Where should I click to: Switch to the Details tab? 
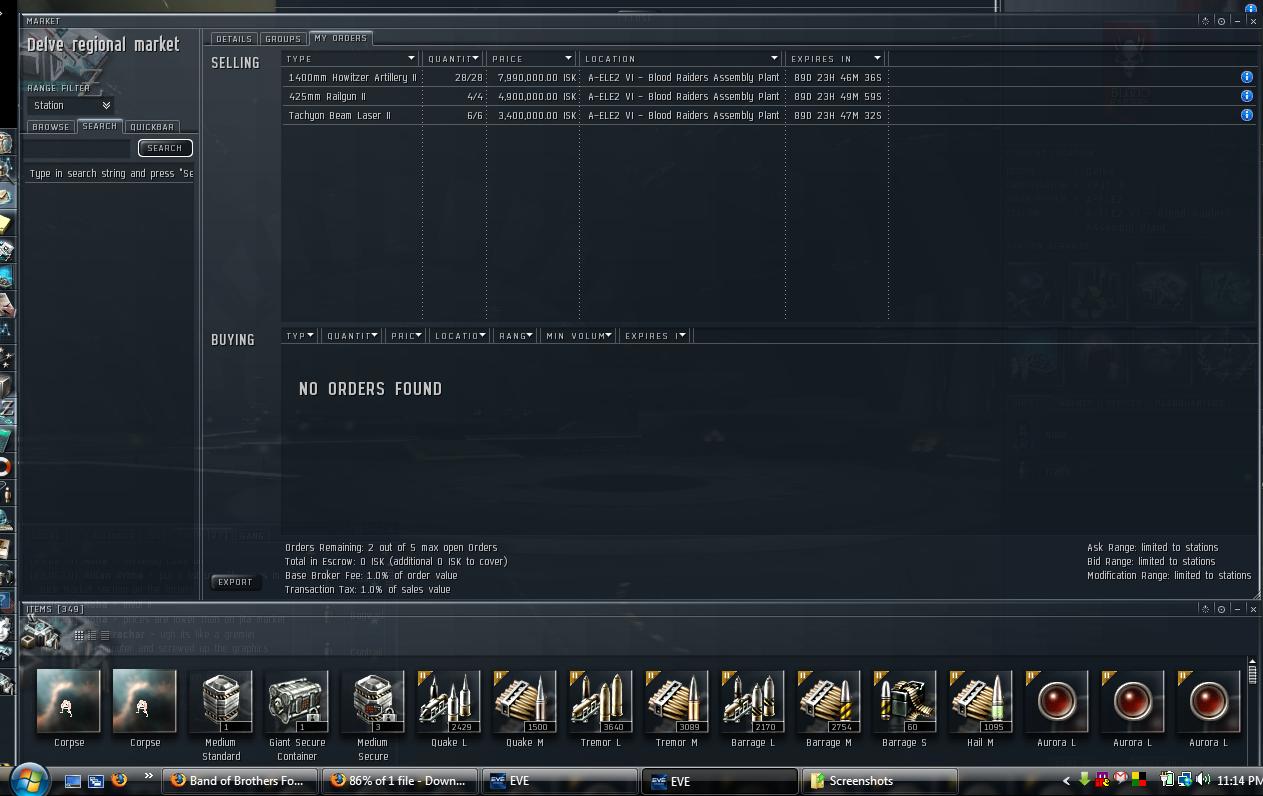(x=233, y=39)
